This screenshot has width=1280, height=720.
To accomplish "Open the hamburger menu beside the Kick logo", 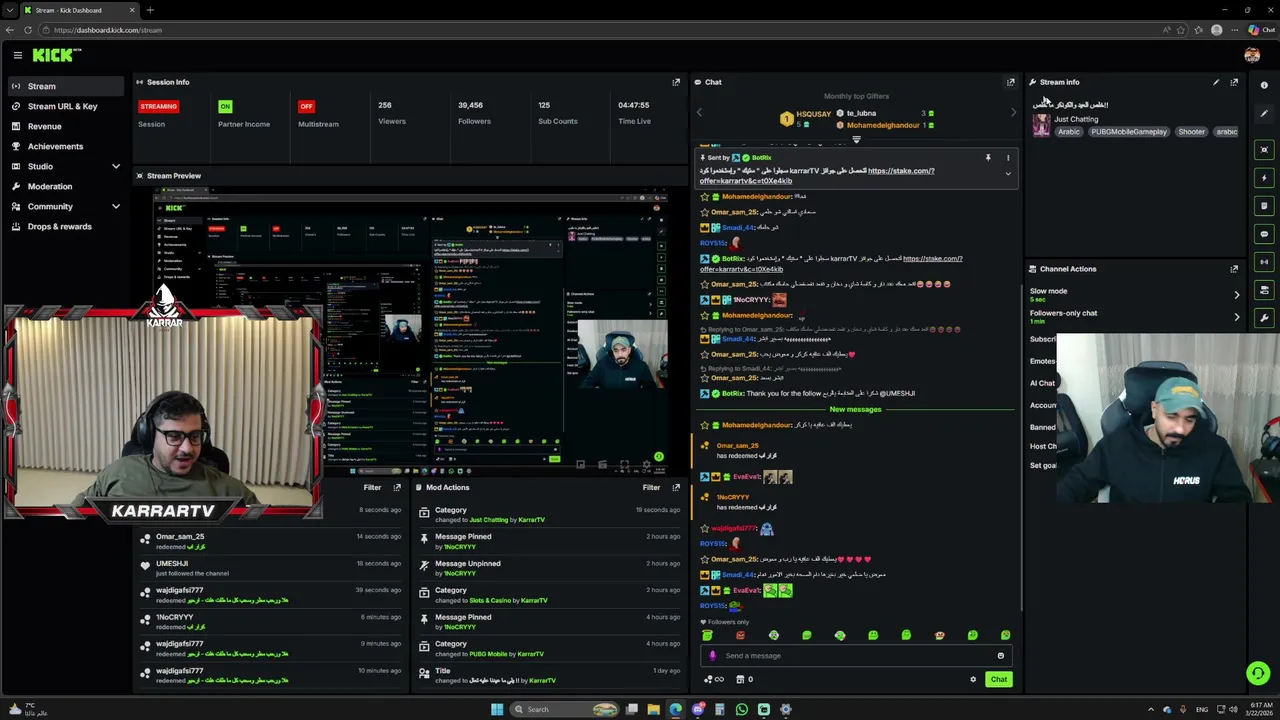I will pos(17,56).
